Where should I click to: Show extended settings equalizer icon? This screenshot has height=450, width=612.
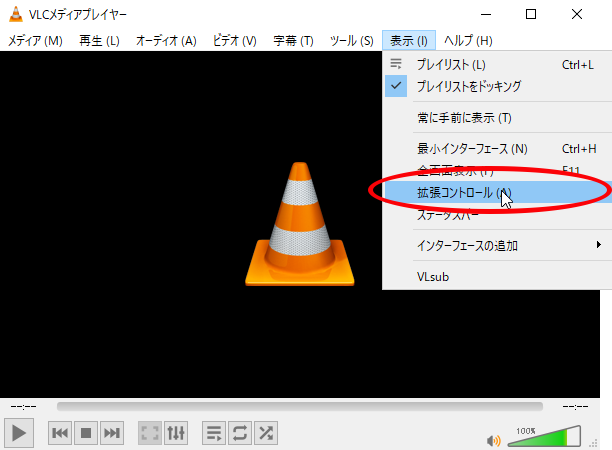(176, 433)
